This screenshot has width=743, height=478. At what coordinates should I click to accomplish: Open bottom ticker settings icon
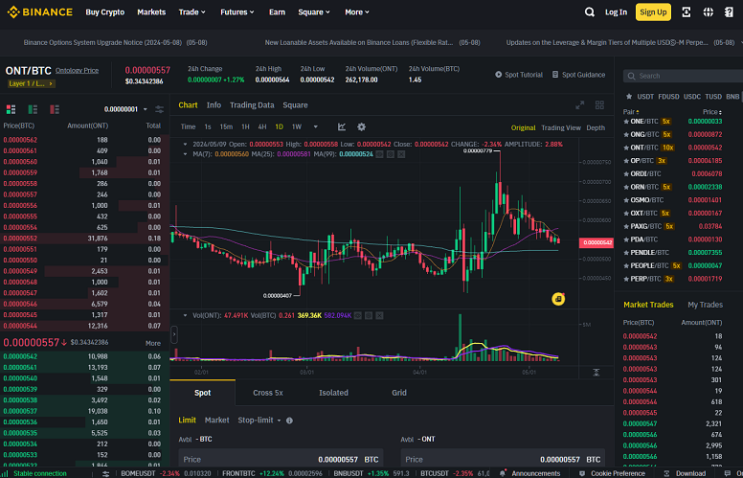coord(106,473)
